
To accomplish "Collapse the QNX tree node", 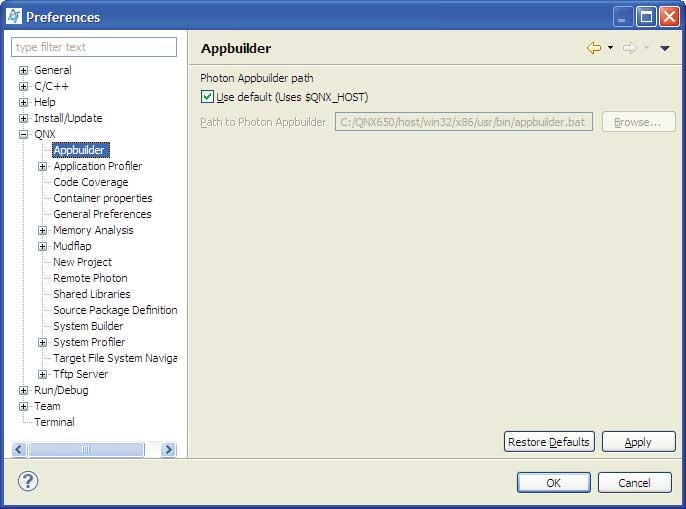I will [23, 135].
